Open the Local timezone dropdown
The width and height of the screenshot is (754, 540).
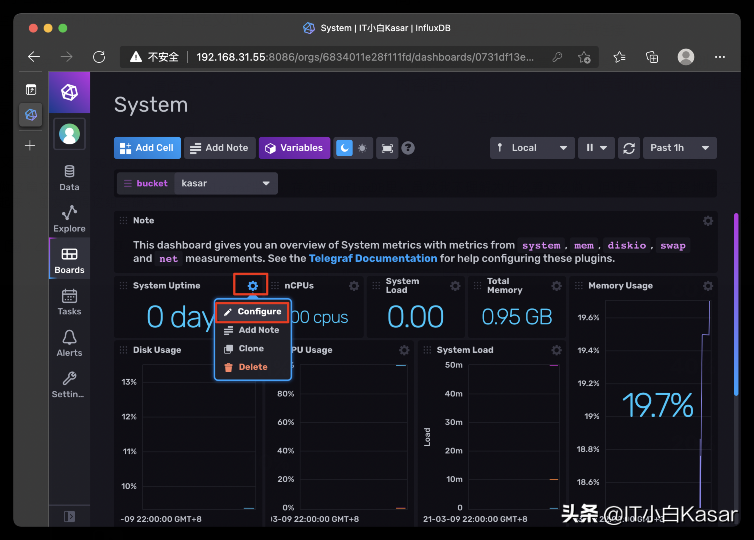click(532, 148)
